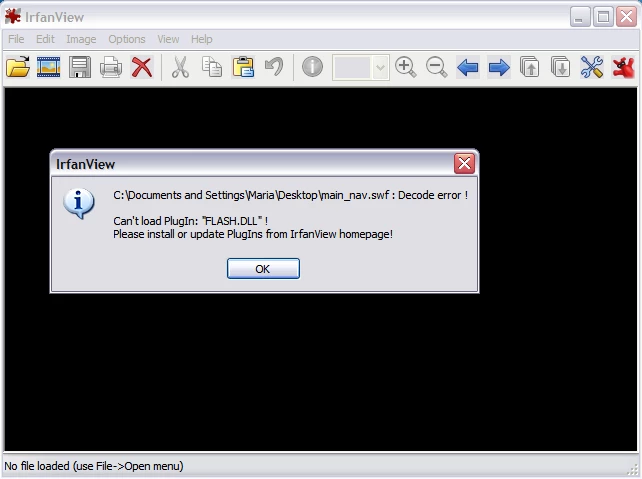
Task: Click the "No file loaded" status bar text
Action: click(x=94, y=466)
